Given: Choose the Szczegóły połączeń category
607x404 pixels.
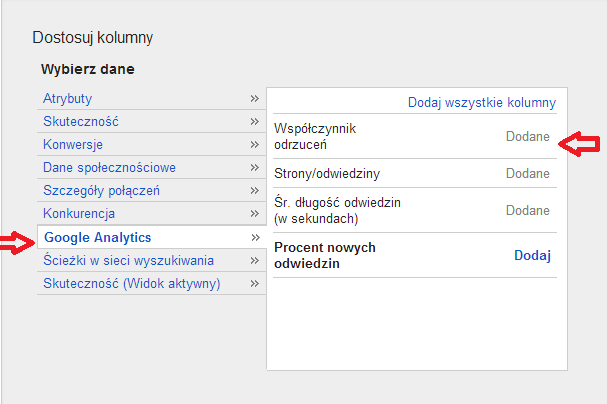Looking at the screenshot, I should 102,190.
